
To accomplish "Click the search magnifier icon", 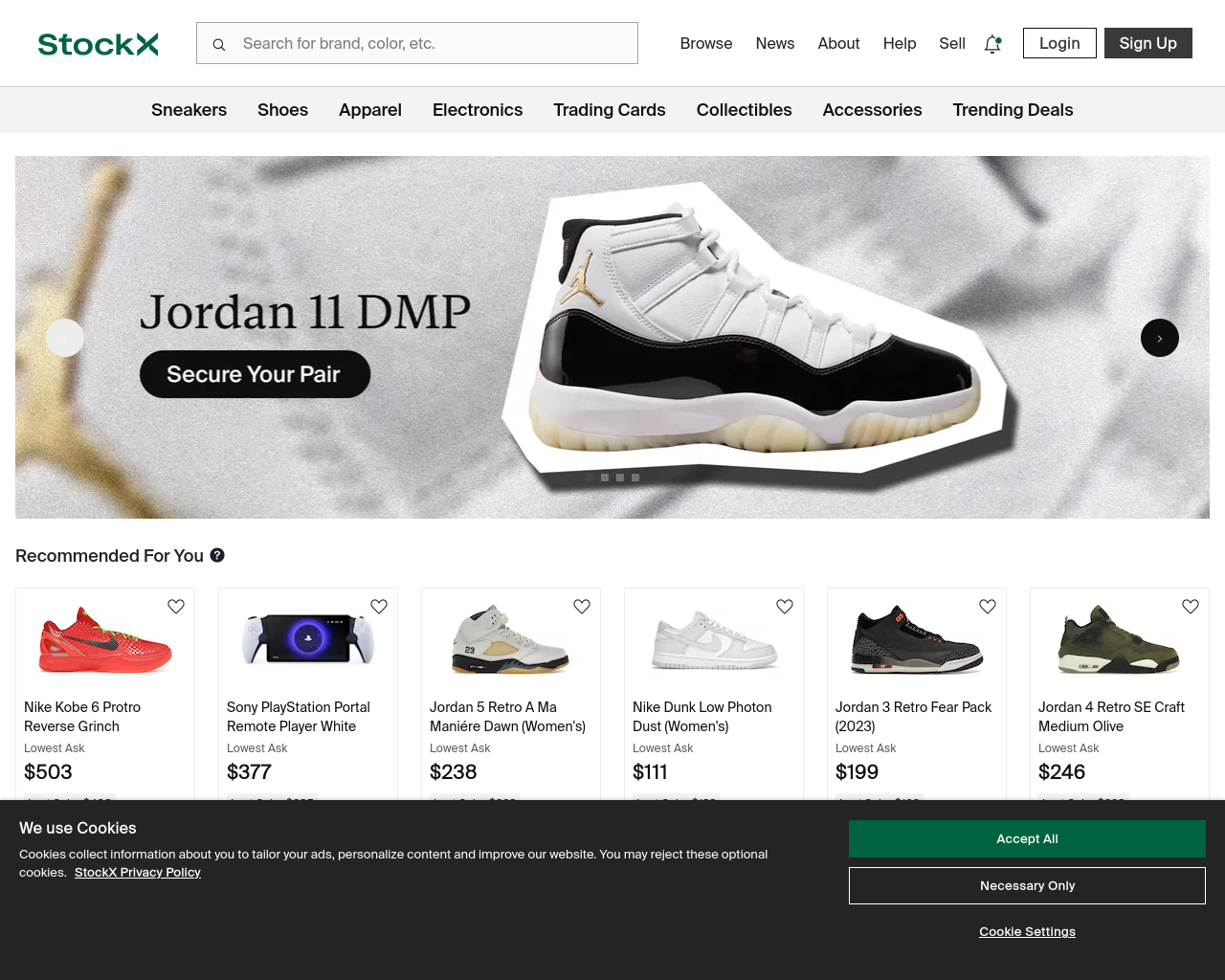I will tap(219, 44).
